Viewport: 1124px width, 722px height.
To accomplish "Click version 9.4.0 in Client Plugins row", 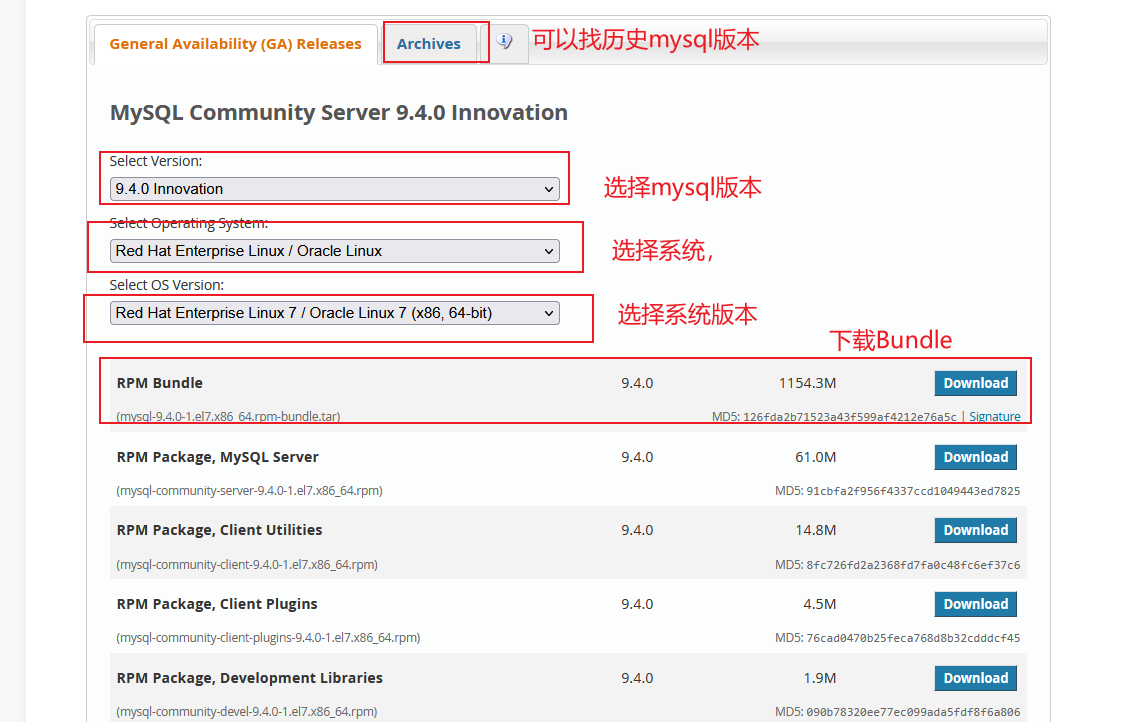I will pos(637,604).
